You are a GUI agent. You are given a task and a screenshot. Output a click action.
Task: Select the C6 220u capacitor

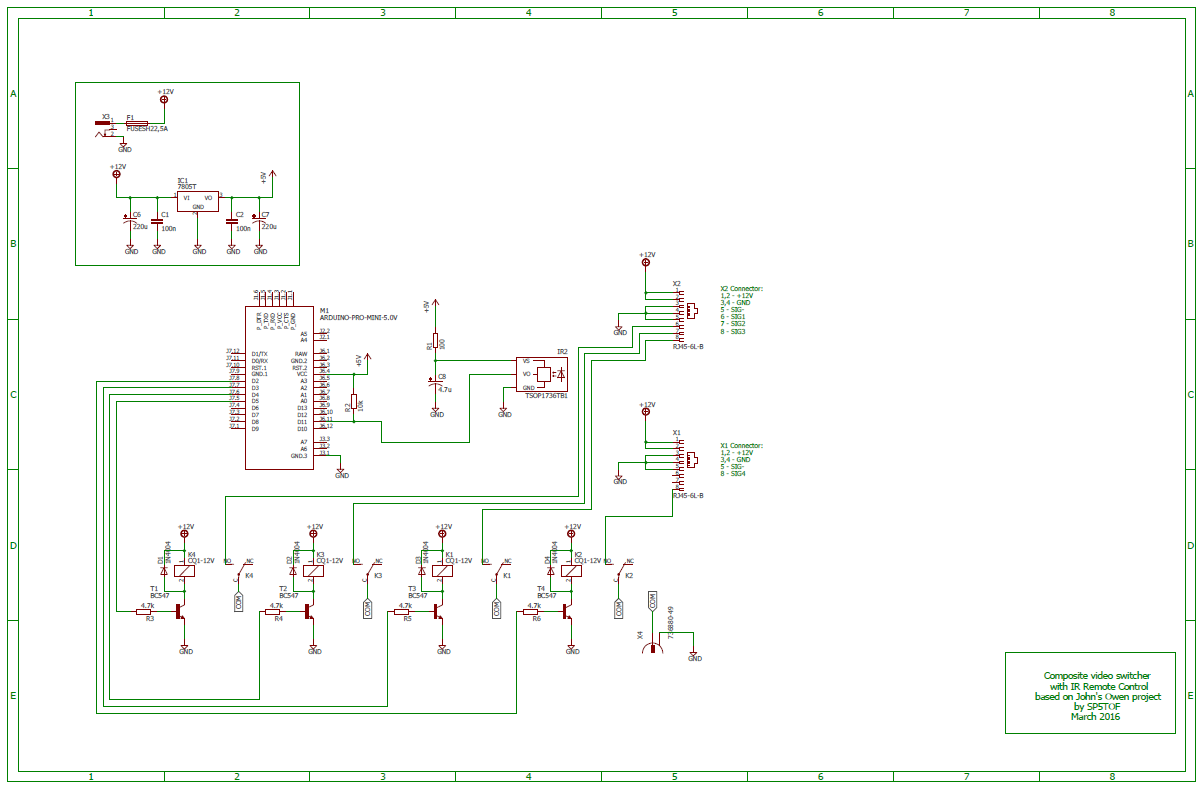pos(128,220)
